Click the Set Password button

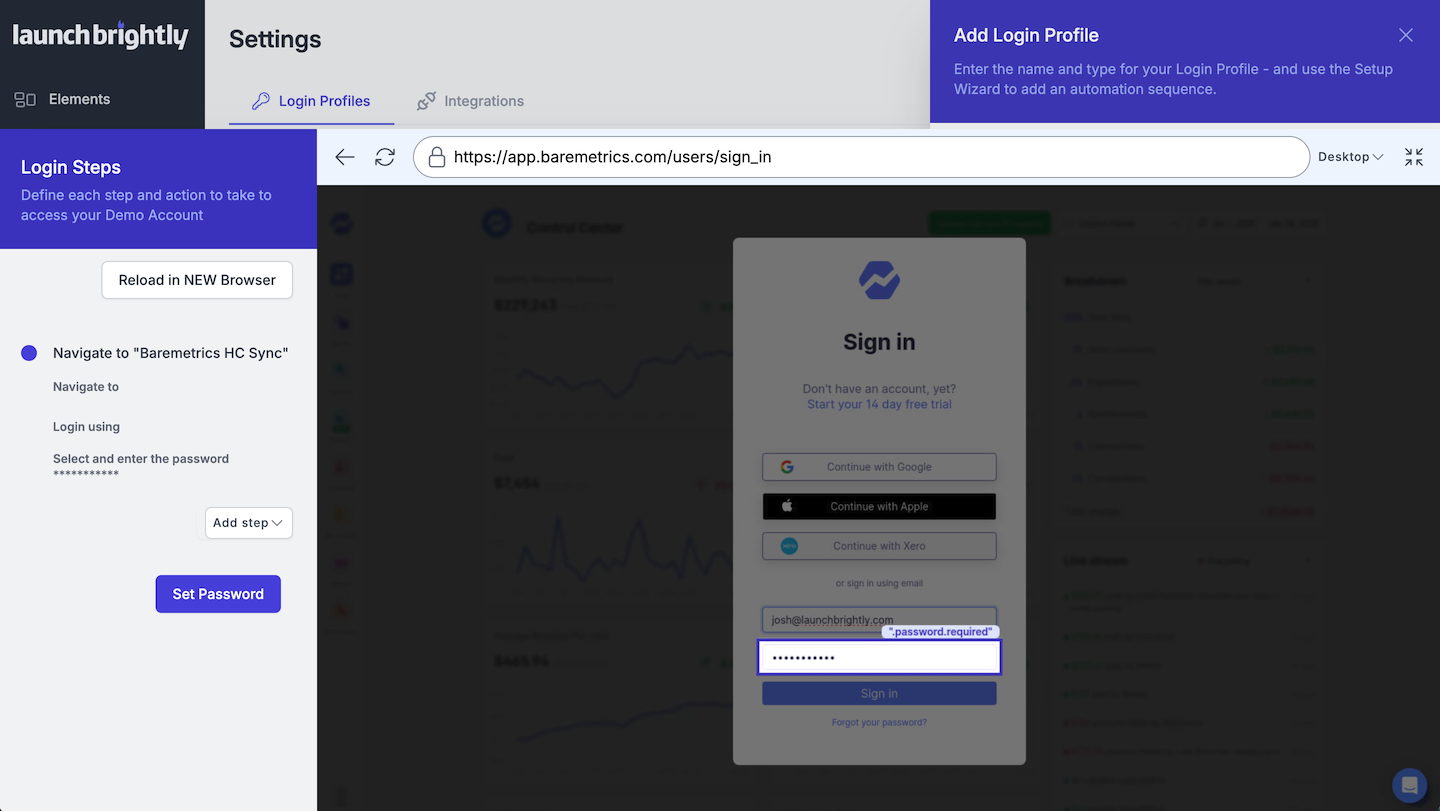[x=218, y=593]
